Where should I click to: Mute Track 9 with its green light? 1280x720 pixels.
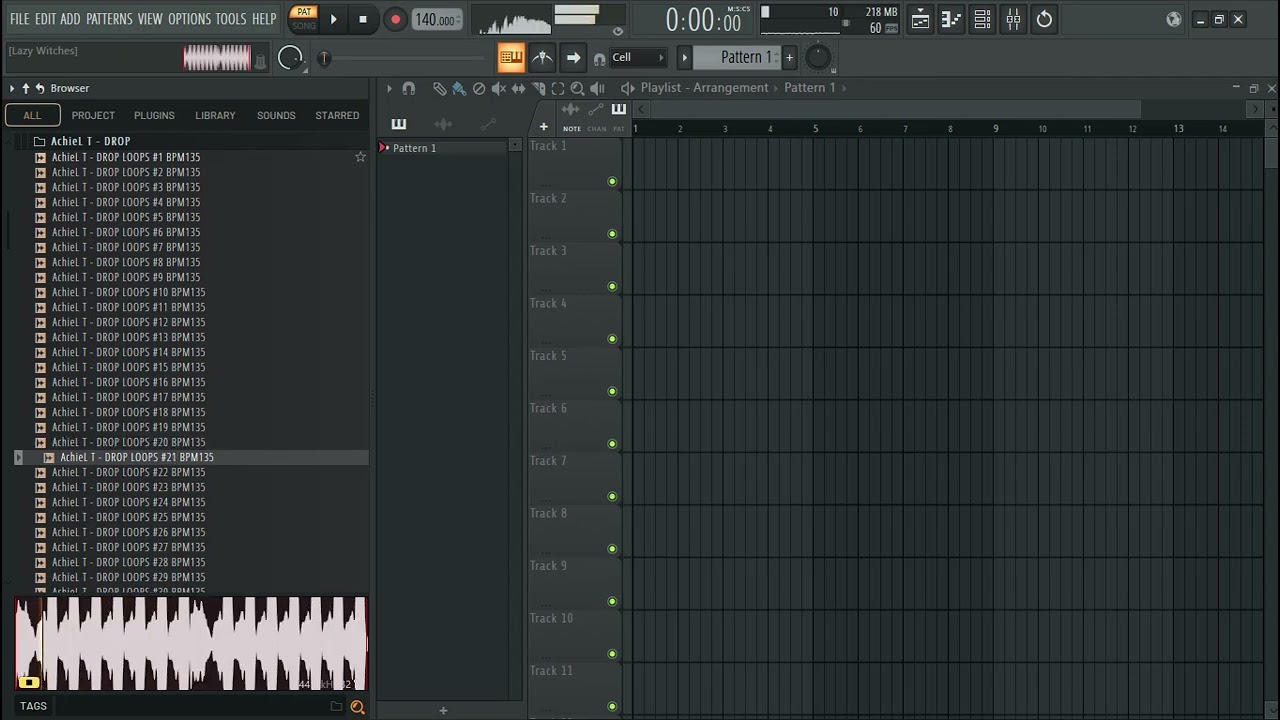[612, 601]
